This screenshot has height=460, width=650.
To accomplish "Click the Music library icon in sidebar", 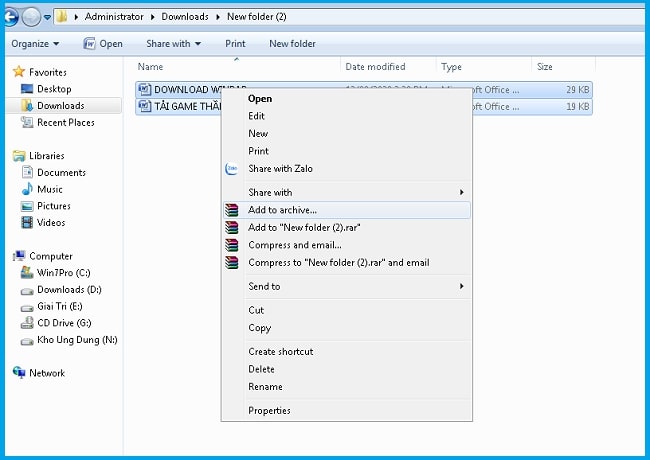I will point(28,189).
